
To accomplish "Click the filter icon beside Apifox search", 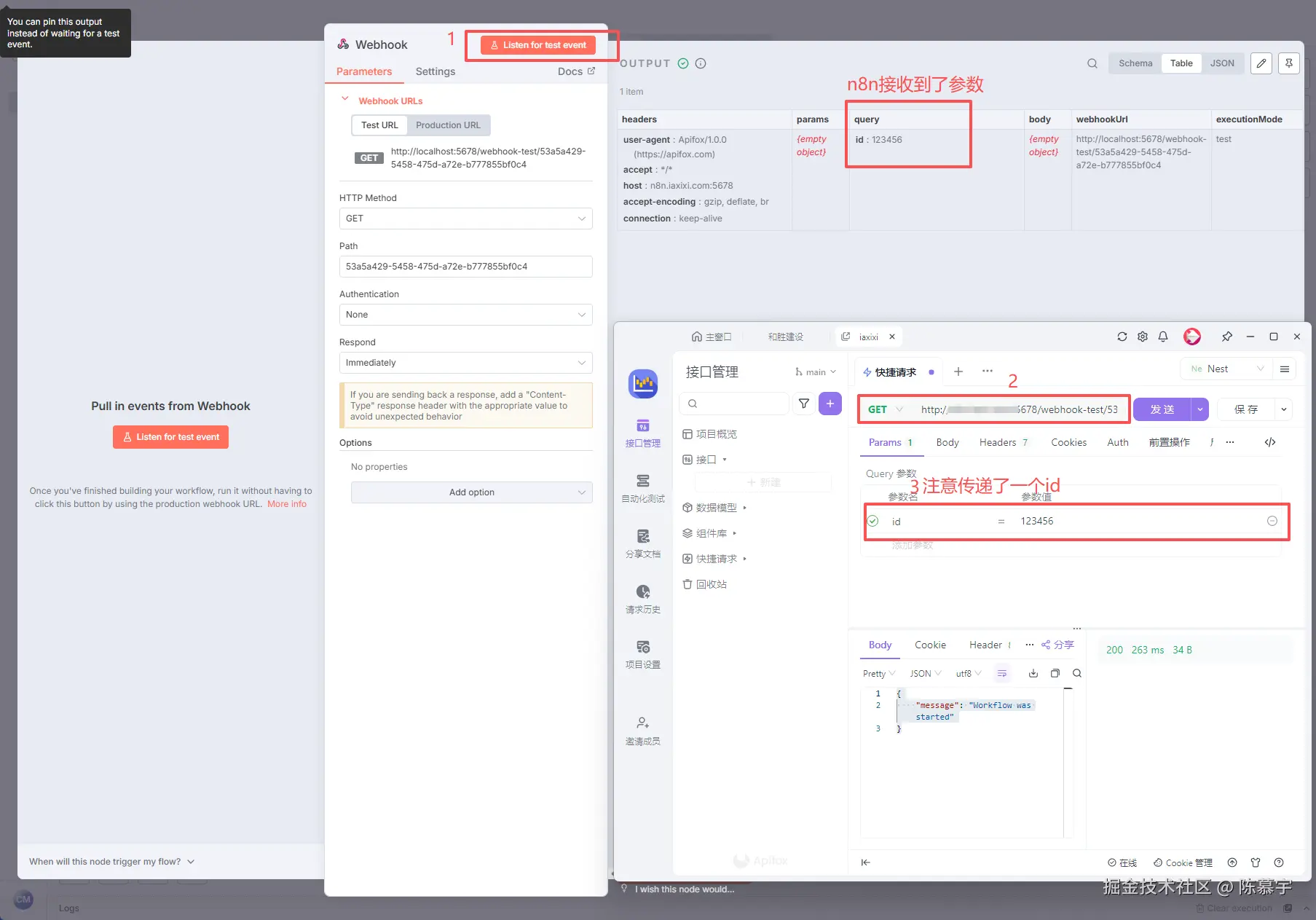I will coord(804,404).
